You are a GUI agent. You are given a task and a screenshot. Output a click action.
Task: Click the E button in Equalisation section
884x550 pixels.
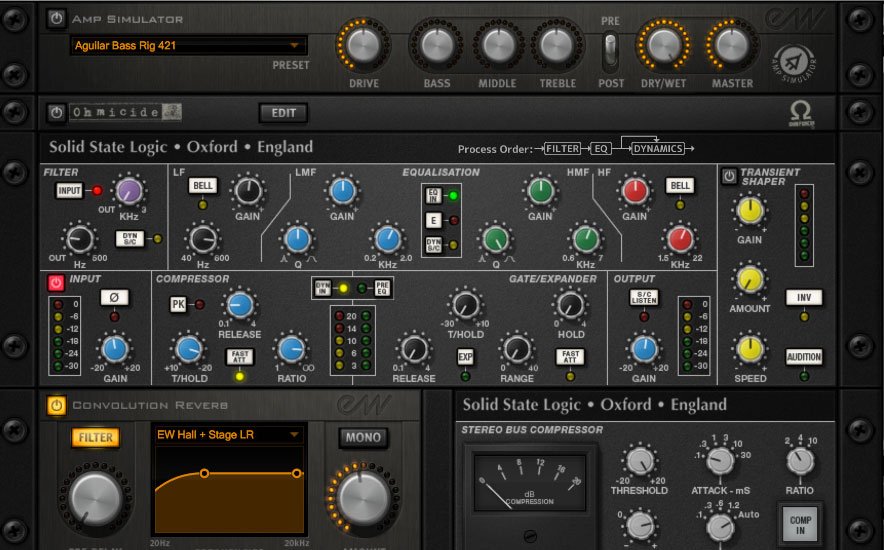433,220
